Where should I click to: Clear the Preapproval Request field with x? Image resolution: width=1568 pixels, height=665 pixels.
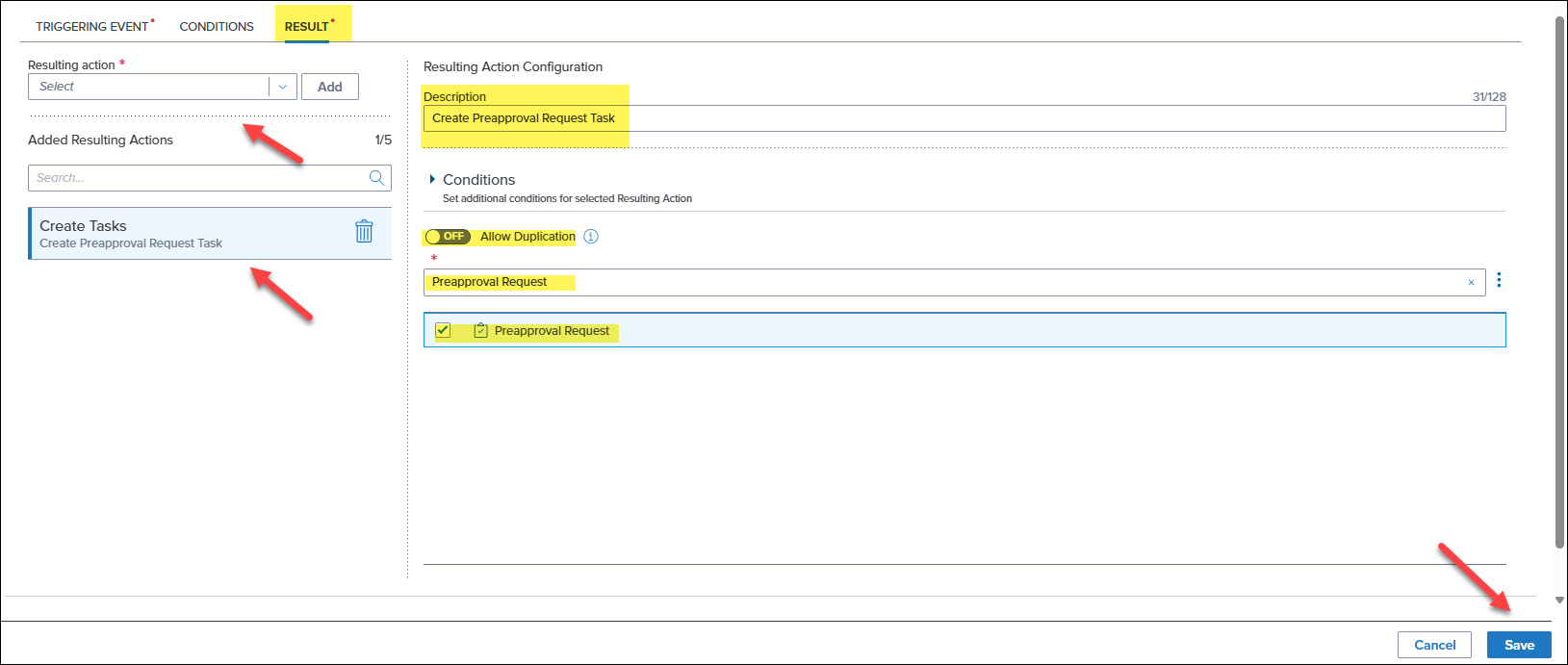[x=1471, y=282]
